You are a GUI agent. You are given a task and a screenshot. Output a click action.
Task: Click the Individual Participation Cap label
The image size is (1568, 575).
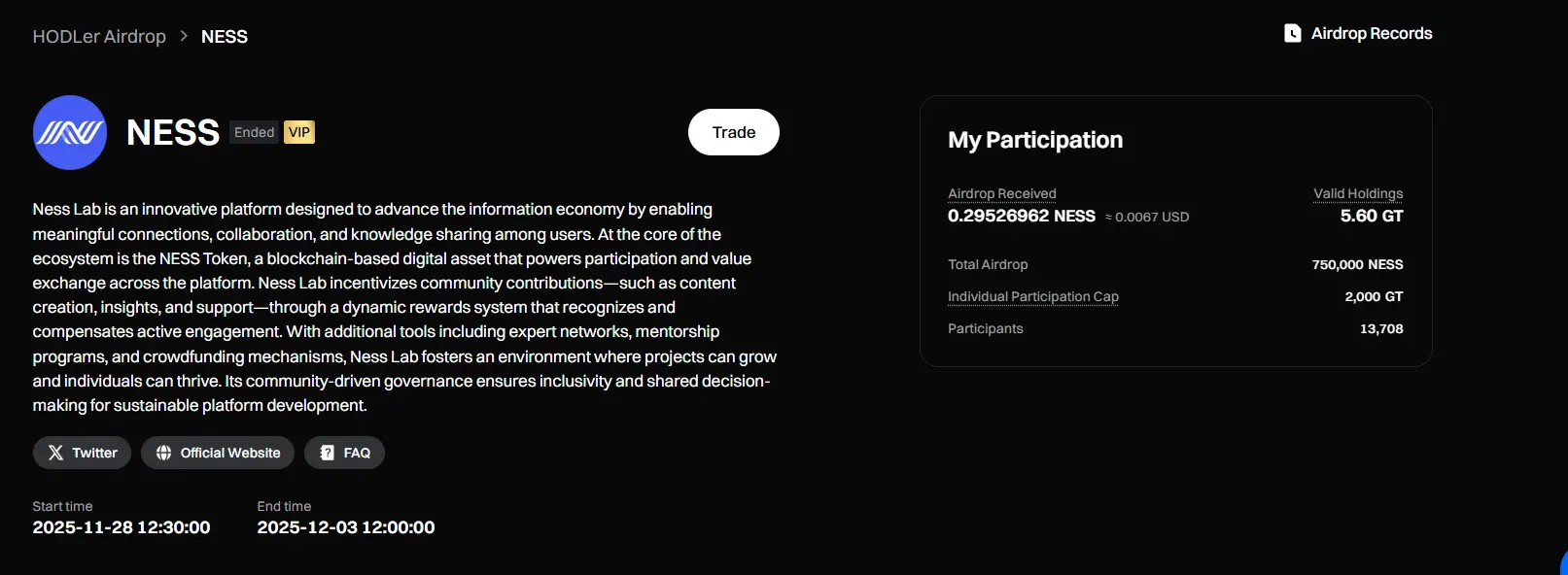(x=1032, y=296)
